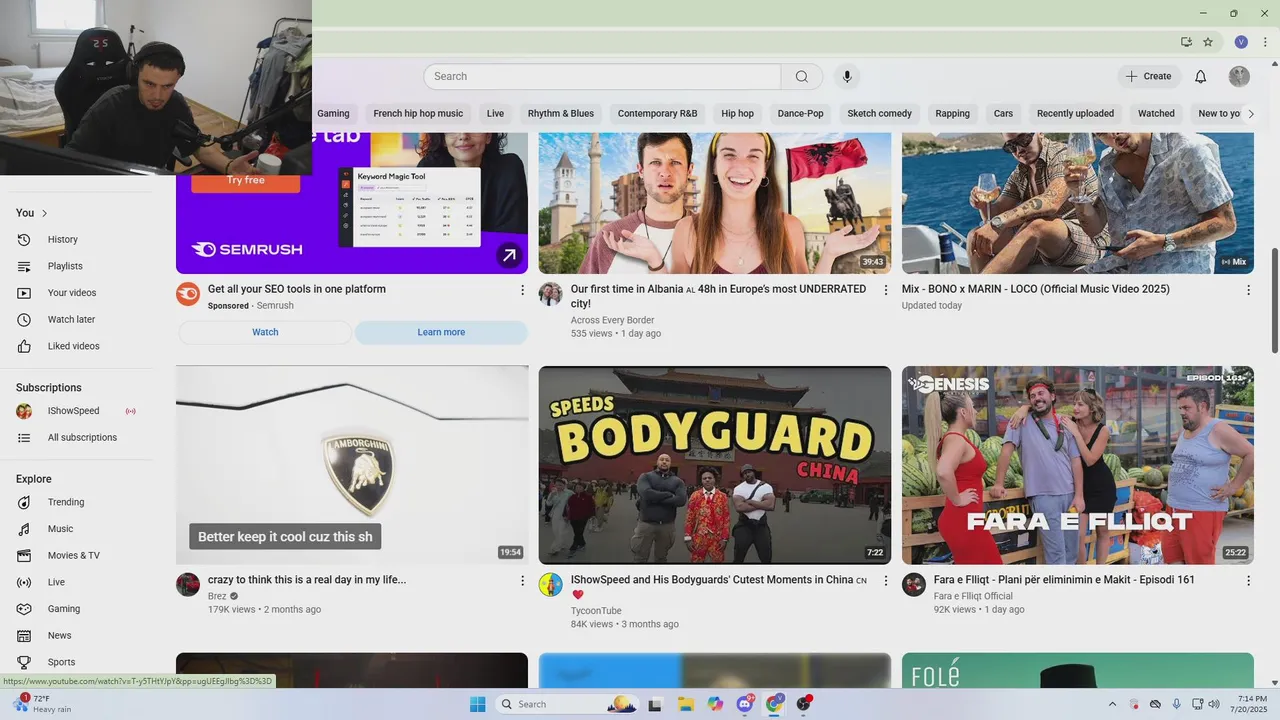The image size is (1280, 720).
Task: Click the search magnifier button
Action: pos(802,77)
